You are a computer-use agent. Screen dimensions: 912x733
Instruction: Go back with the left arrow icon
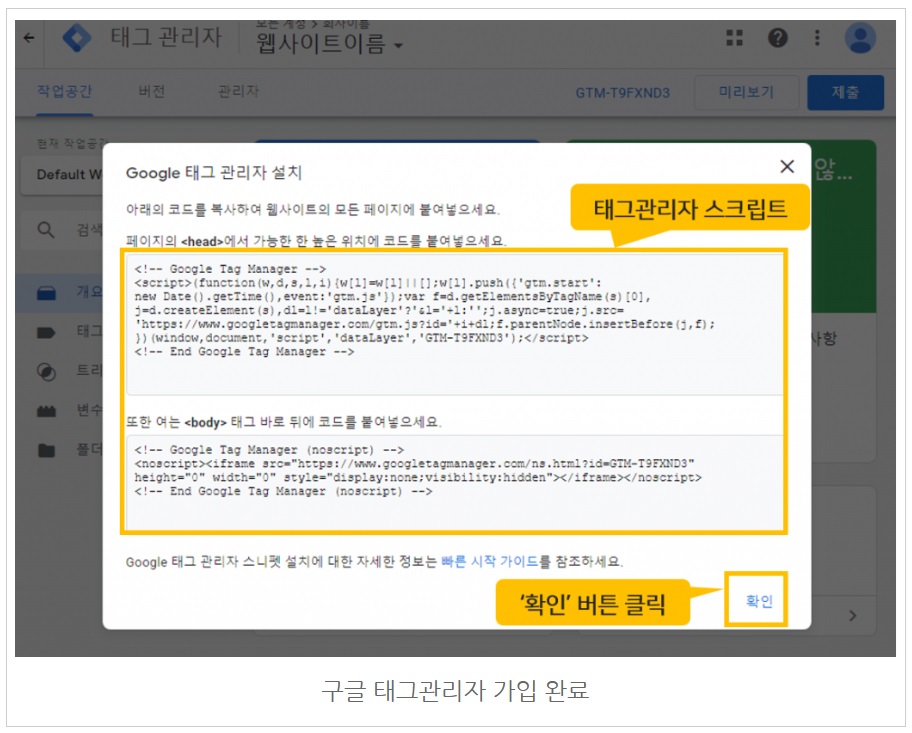(28, 38)
